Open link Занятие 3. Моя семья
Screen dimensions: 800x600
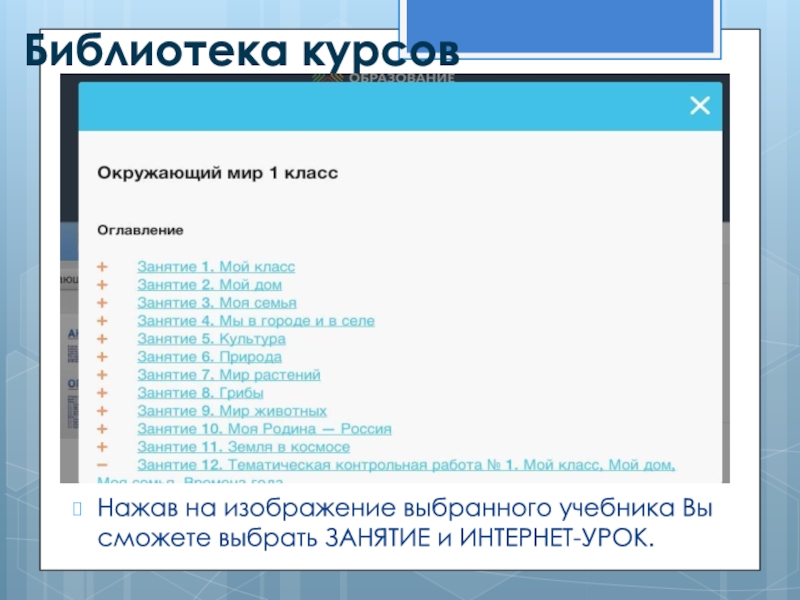tap(217, 303)
